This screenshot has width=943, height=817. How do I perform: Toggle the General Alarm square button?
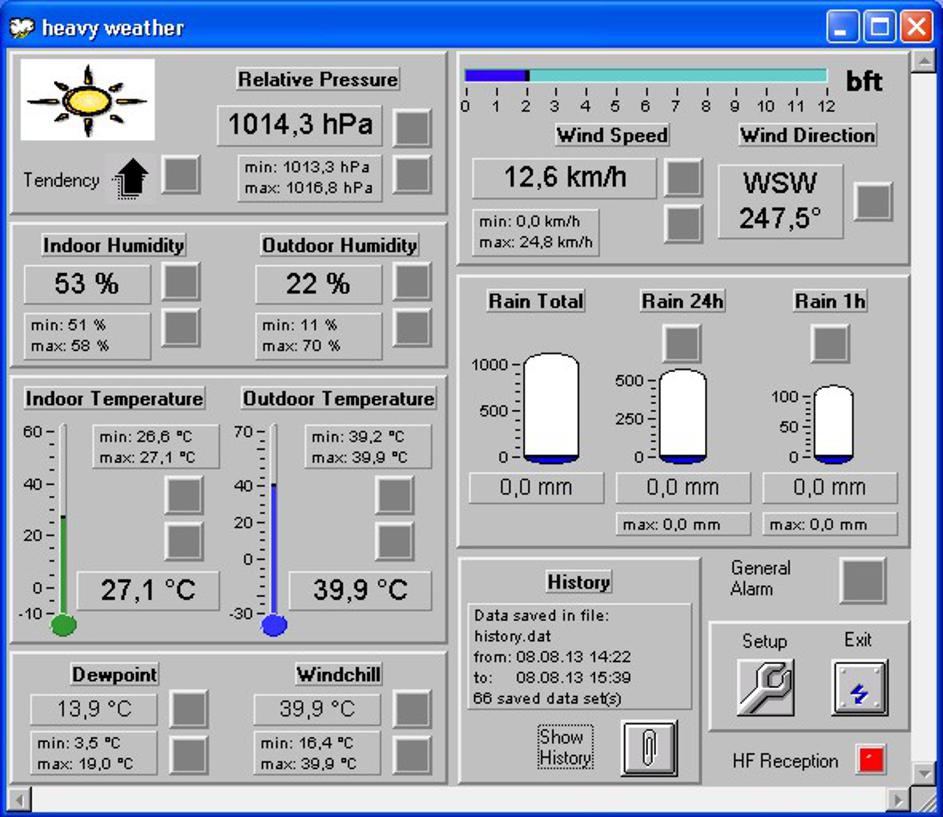pos(862,580)
